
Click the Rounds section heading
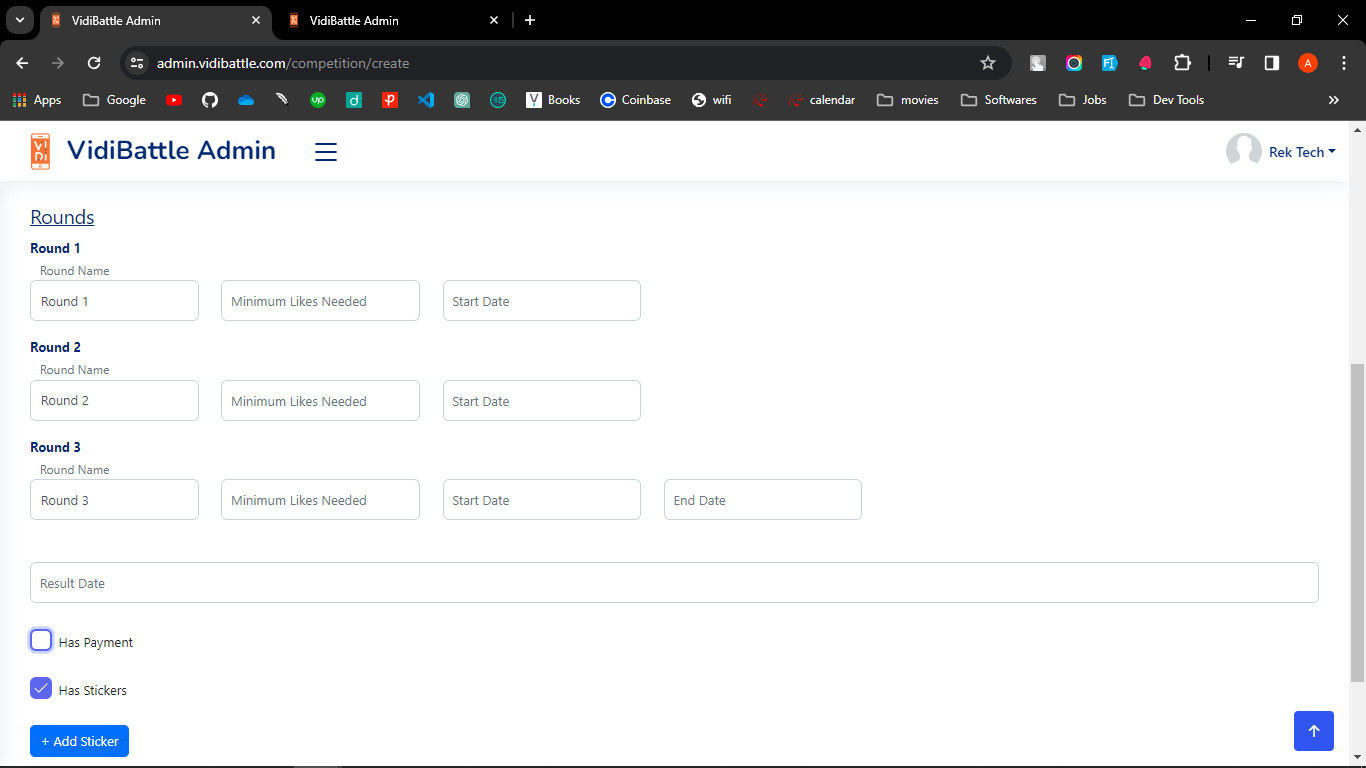click(62, 217)
